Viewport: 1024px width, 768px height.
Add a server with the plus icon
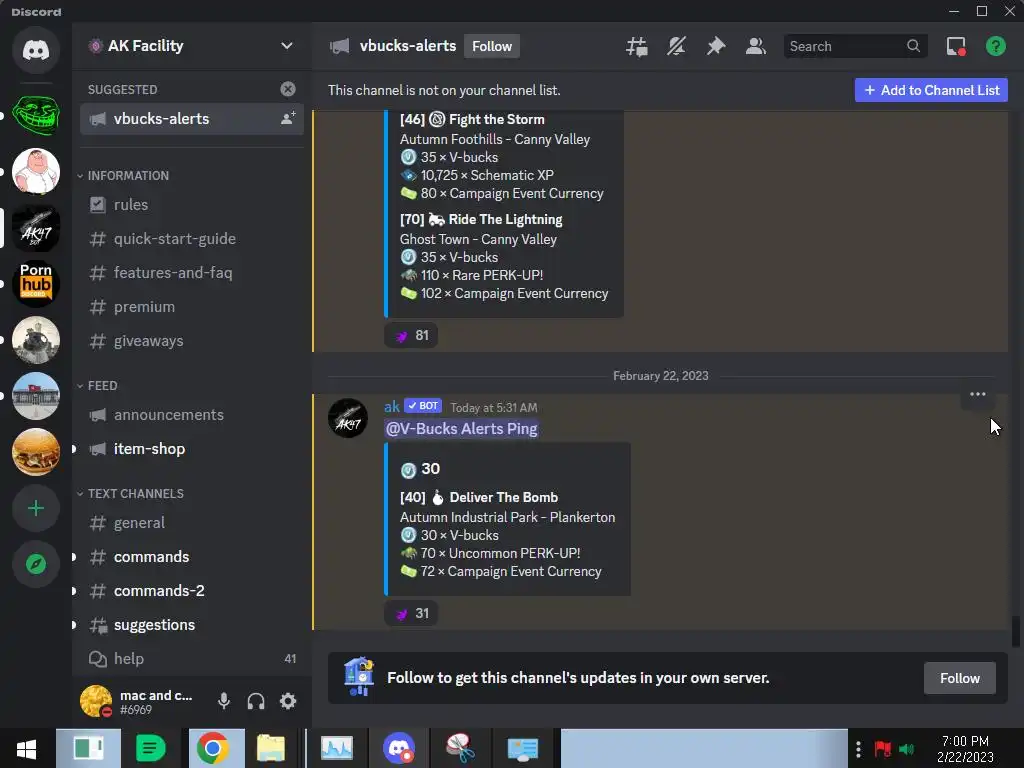36,508
